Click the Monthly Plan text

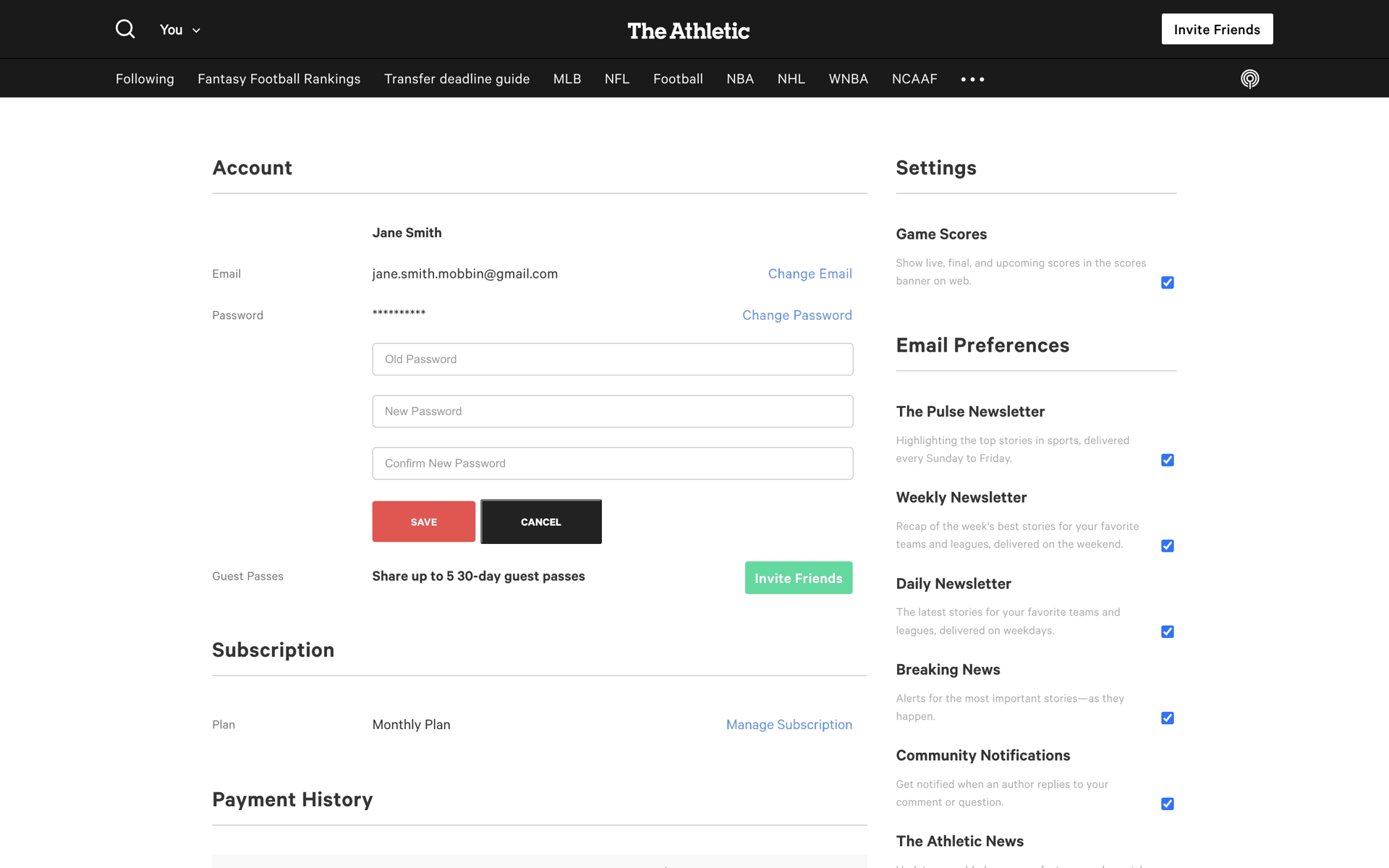pos(411,725)
